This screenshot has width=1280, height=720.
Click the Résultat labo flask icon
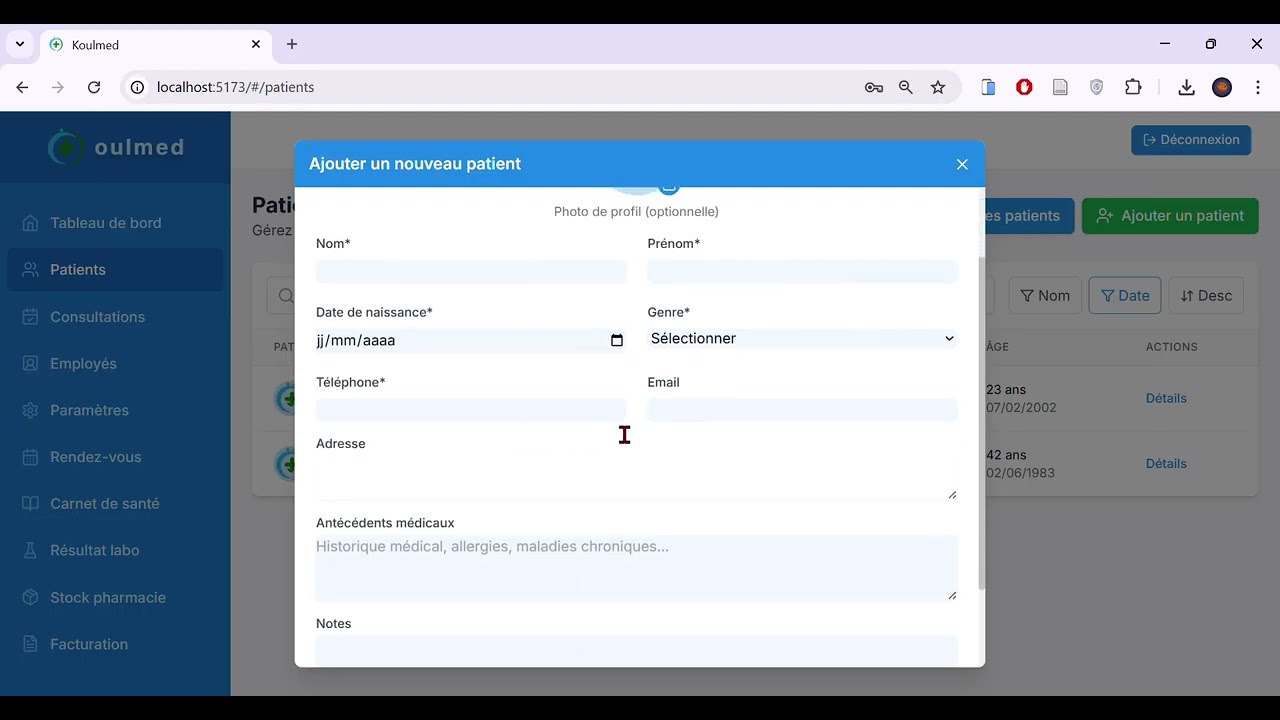(30, 551)
